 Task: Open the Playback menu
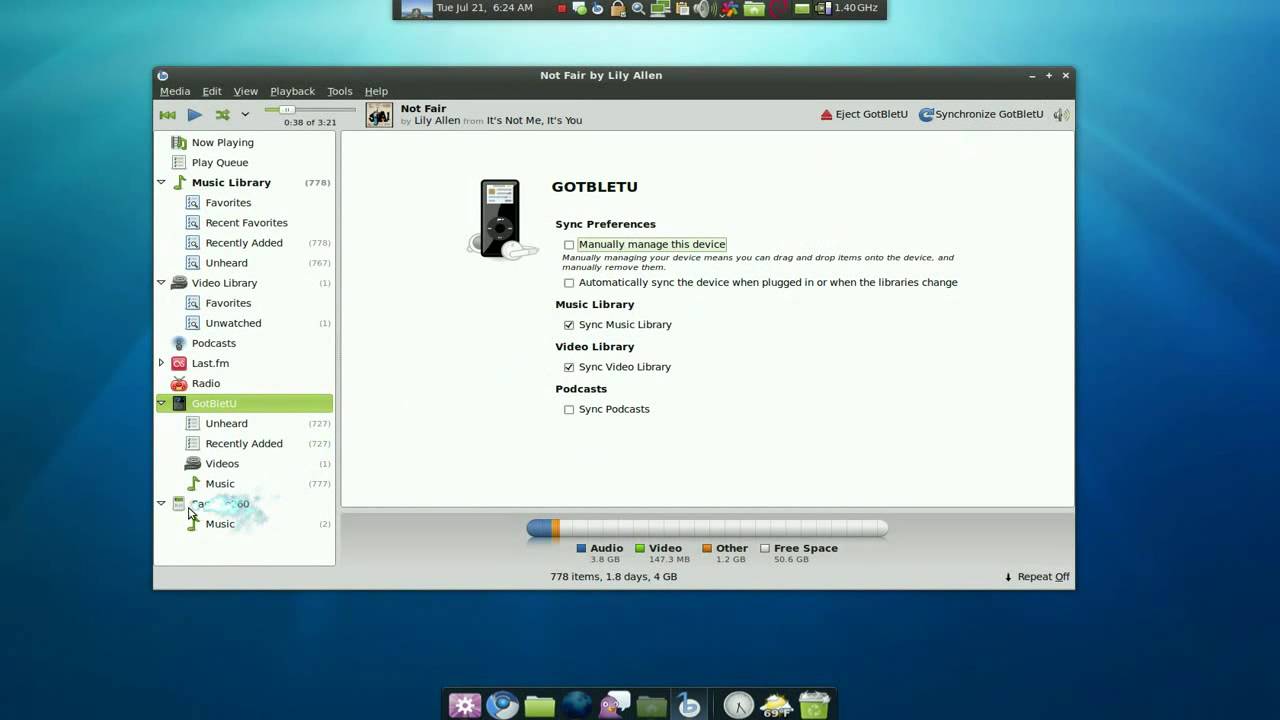tap(292, 91)
